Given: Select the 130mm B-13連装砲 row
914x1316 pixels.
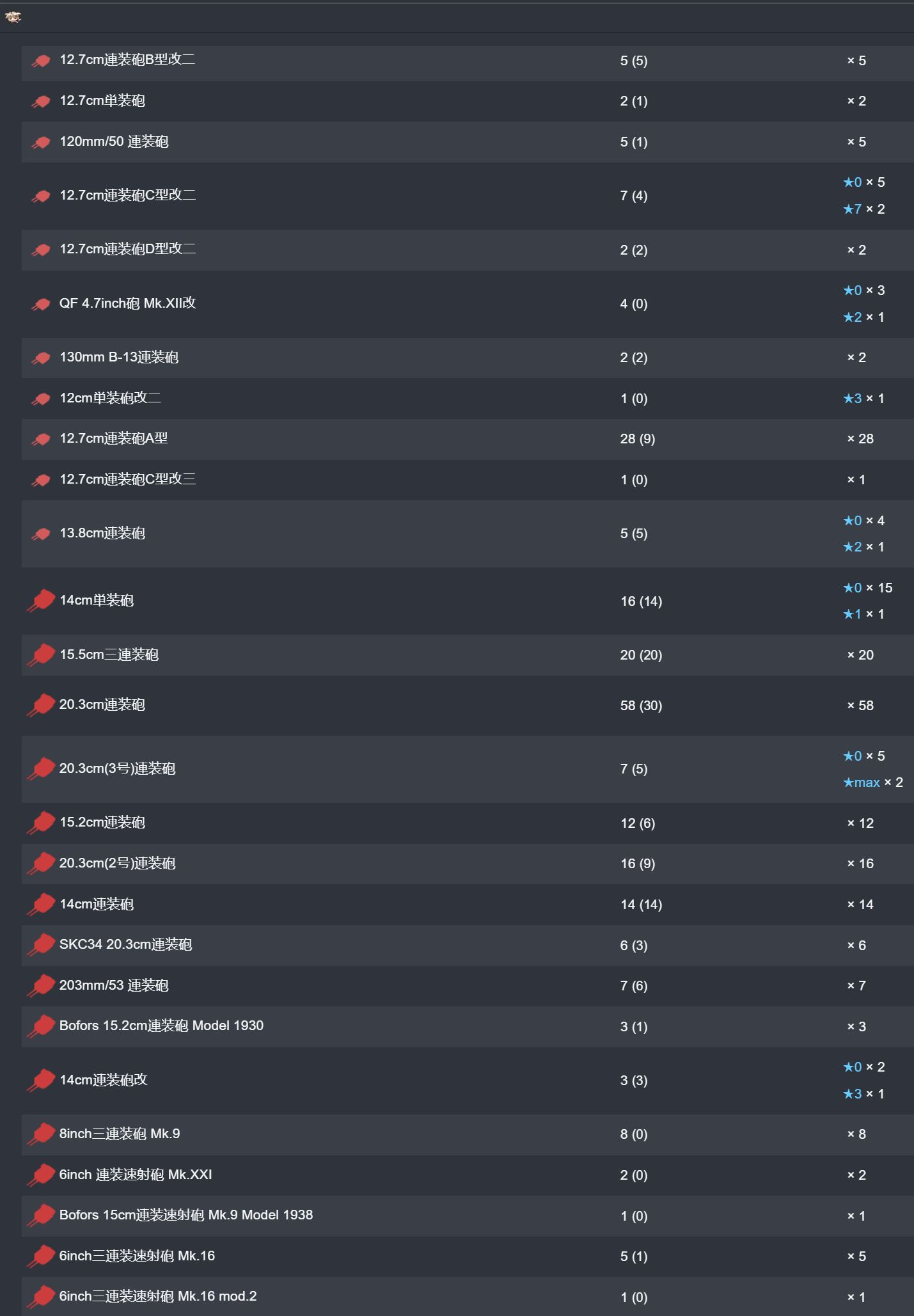Looking at the screenshot, I should pyautogui.click(x=468, y=358).
